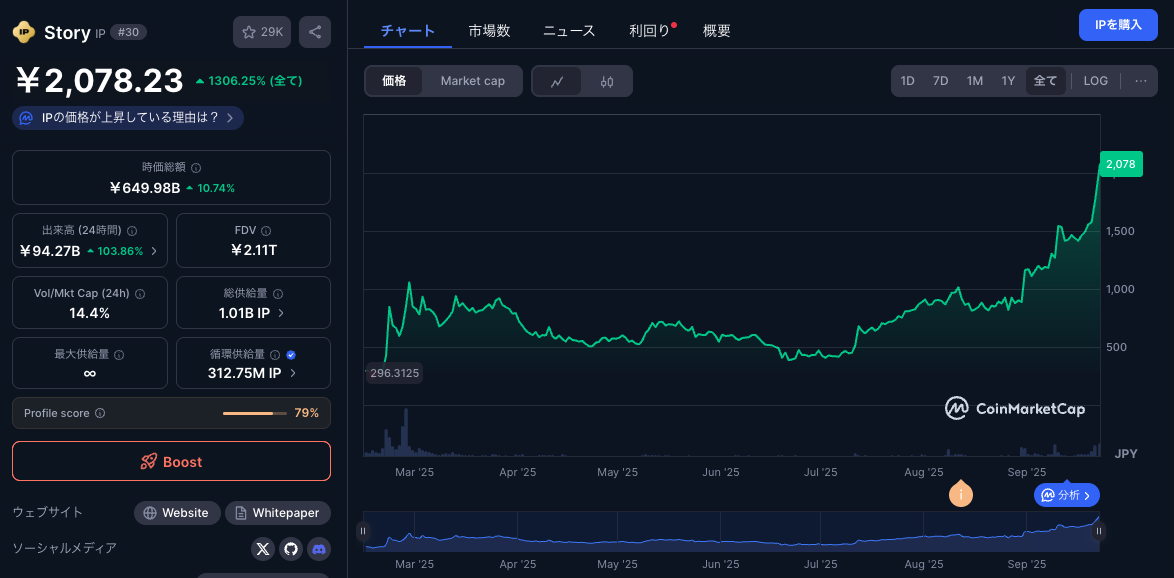Click the mini navigator chart overview
Image resolution: width=1174 pixels, height=578 pixels.
pyautogui.click(x=731, y=532)
